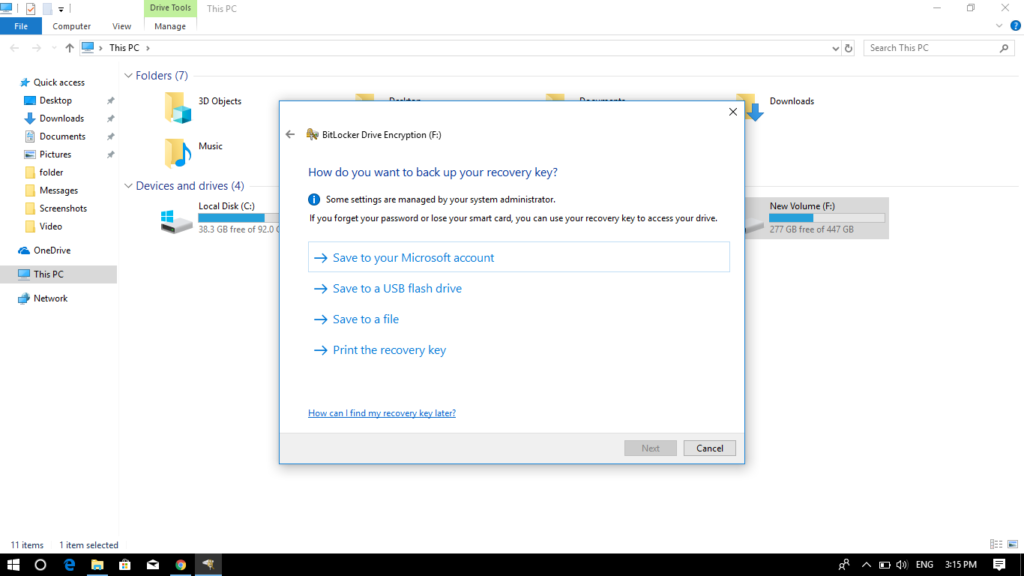Choose Print the recovery key
The height and width of the screenshot is (576, 1024).
379,350
